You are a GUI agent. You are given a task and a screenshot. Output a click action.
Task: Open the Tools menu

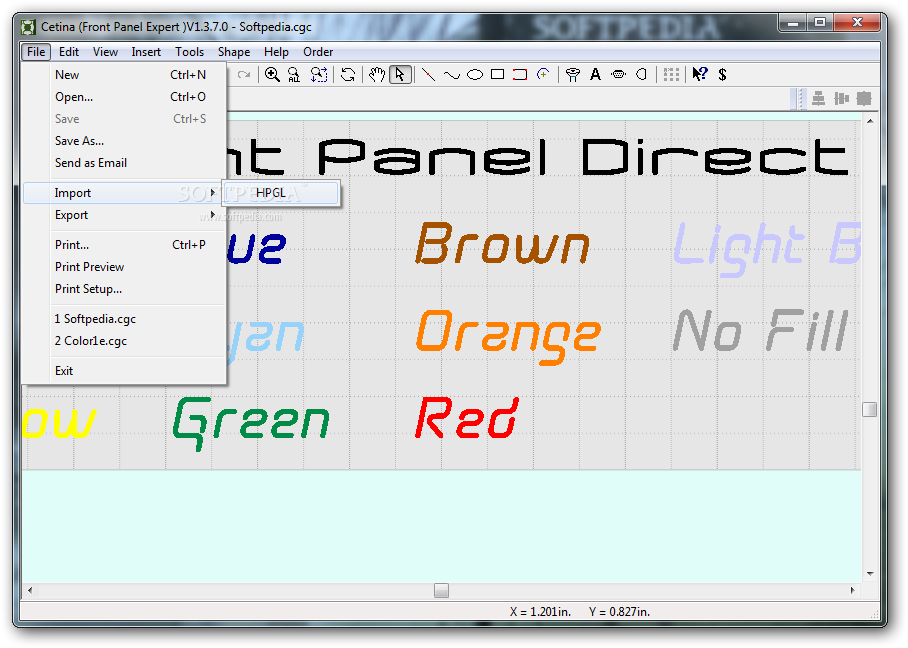click(x=189, y=52)
